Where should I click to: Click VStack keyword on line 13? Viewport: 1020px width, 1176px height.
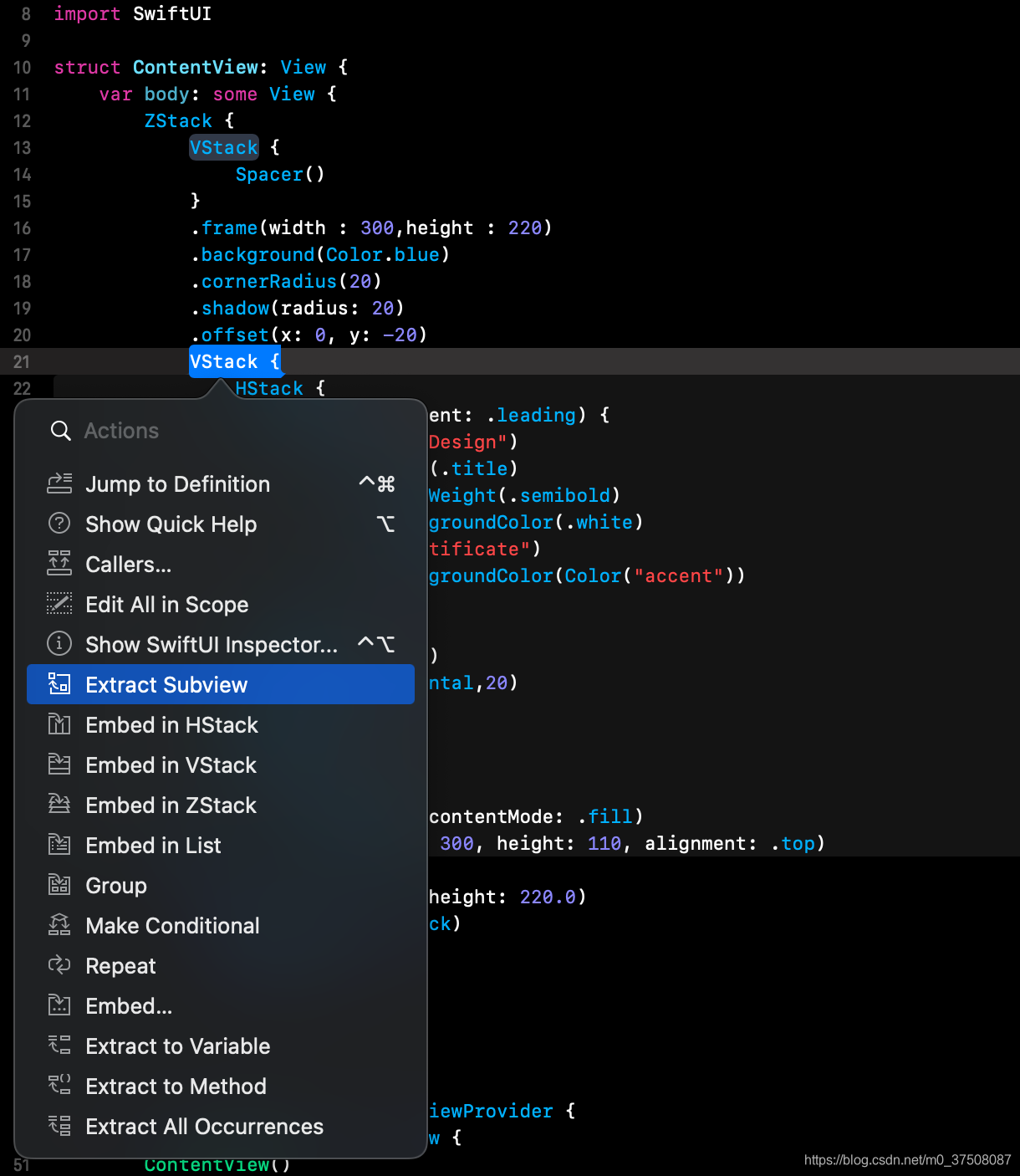coord(223,147)
